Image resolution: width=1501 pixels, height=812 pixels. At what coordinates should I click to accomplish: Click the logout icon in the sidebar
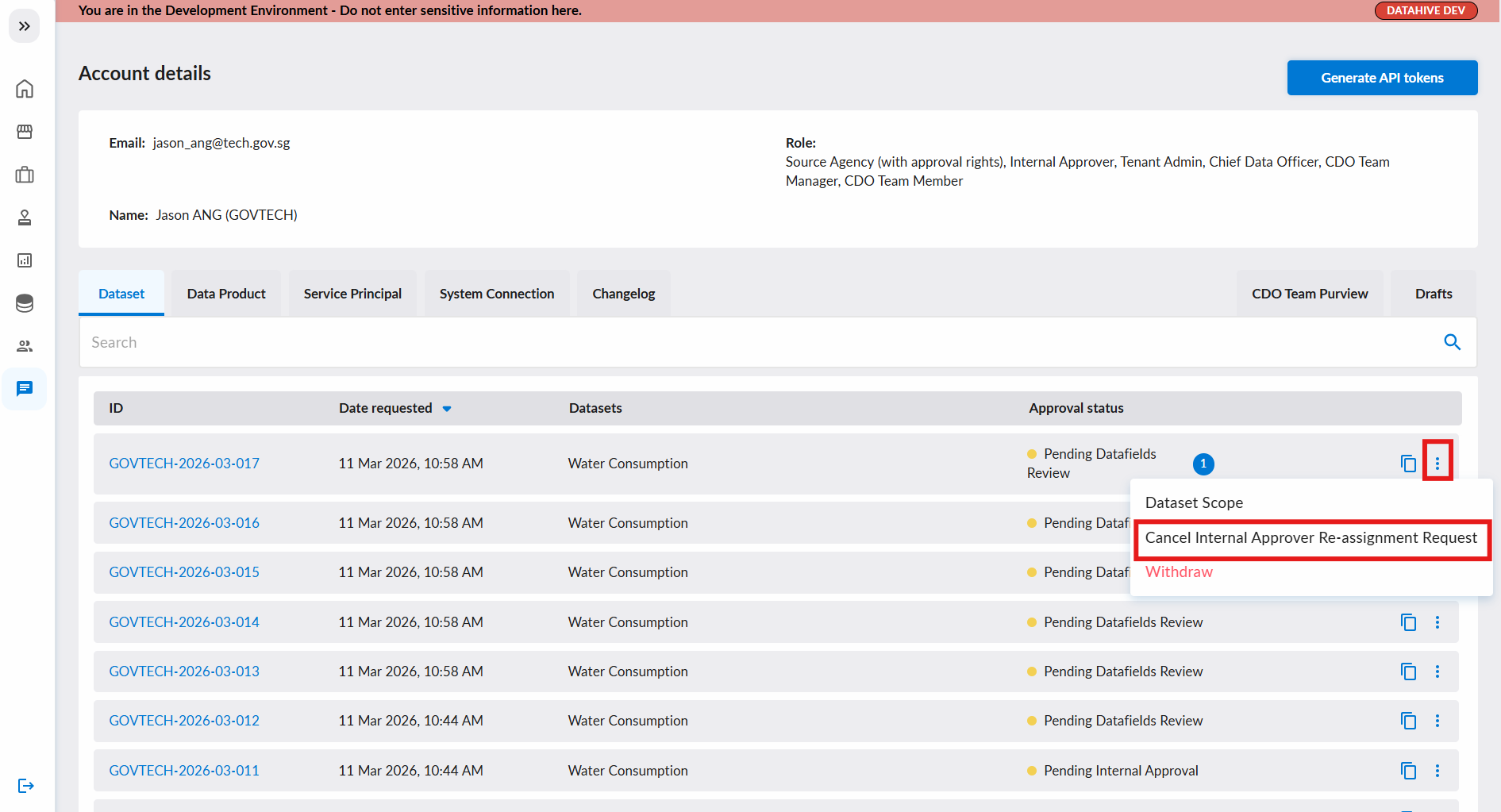pyautogui.click(x=26, y=786)
